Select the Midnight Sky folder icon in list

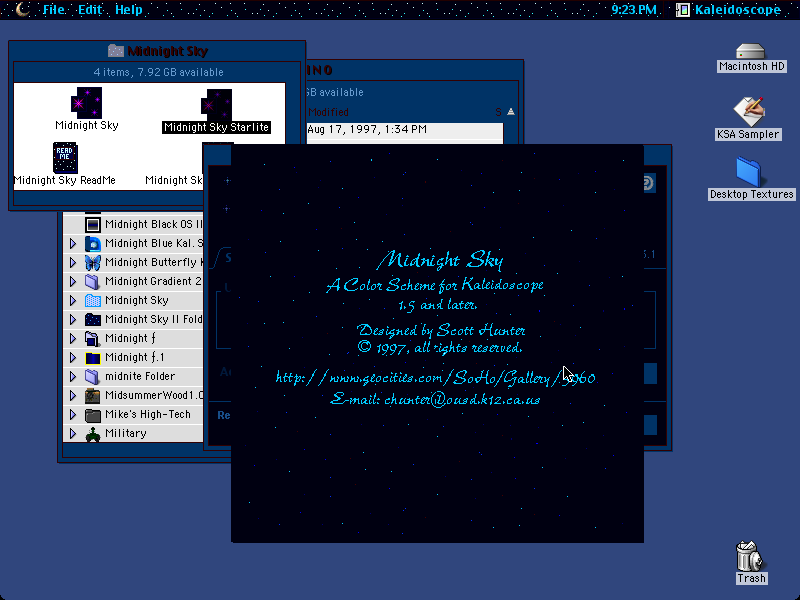[93, 301]
